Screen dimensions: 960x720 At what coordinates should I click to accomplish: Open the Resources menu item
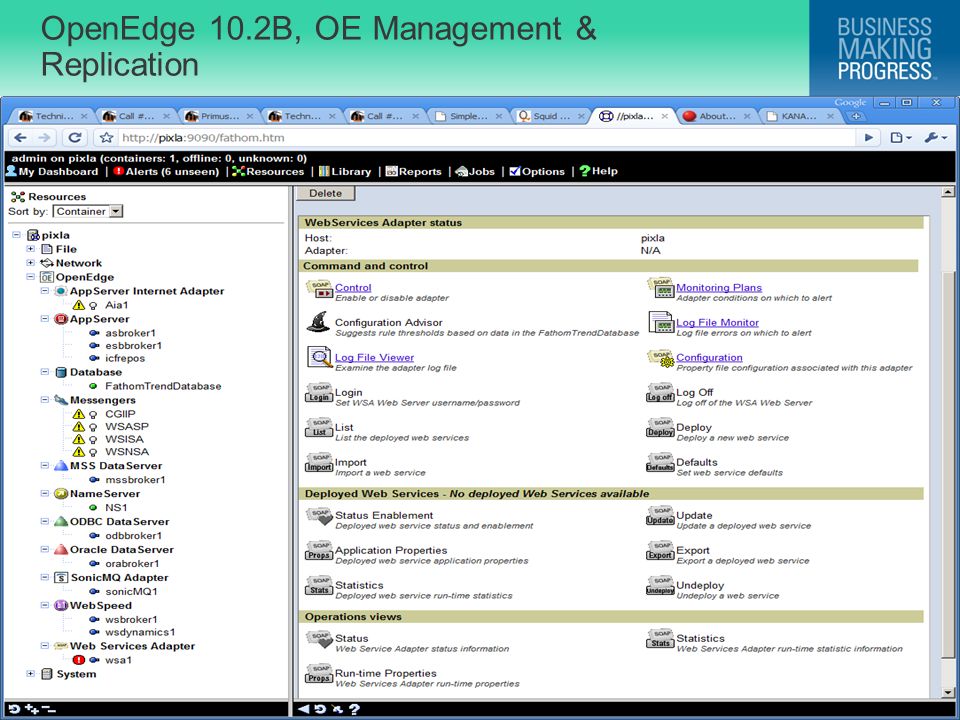click(x=268, y=171)
